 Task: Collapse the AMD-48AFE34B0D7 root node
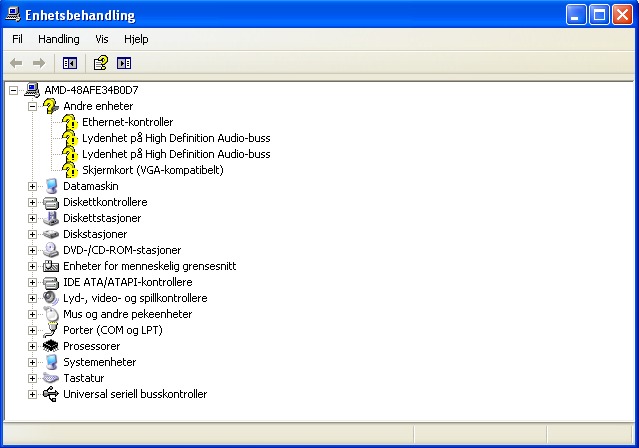coord(13,90)
